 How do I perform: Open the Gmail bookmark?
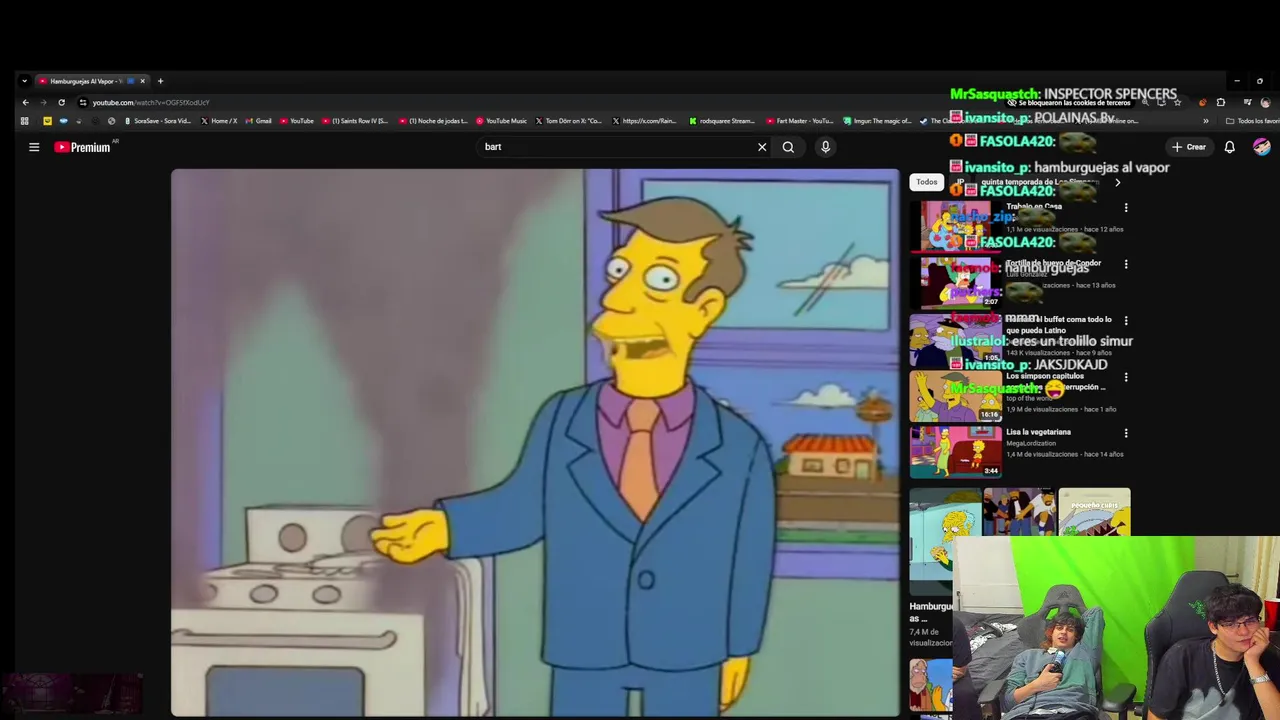point(258,121)
